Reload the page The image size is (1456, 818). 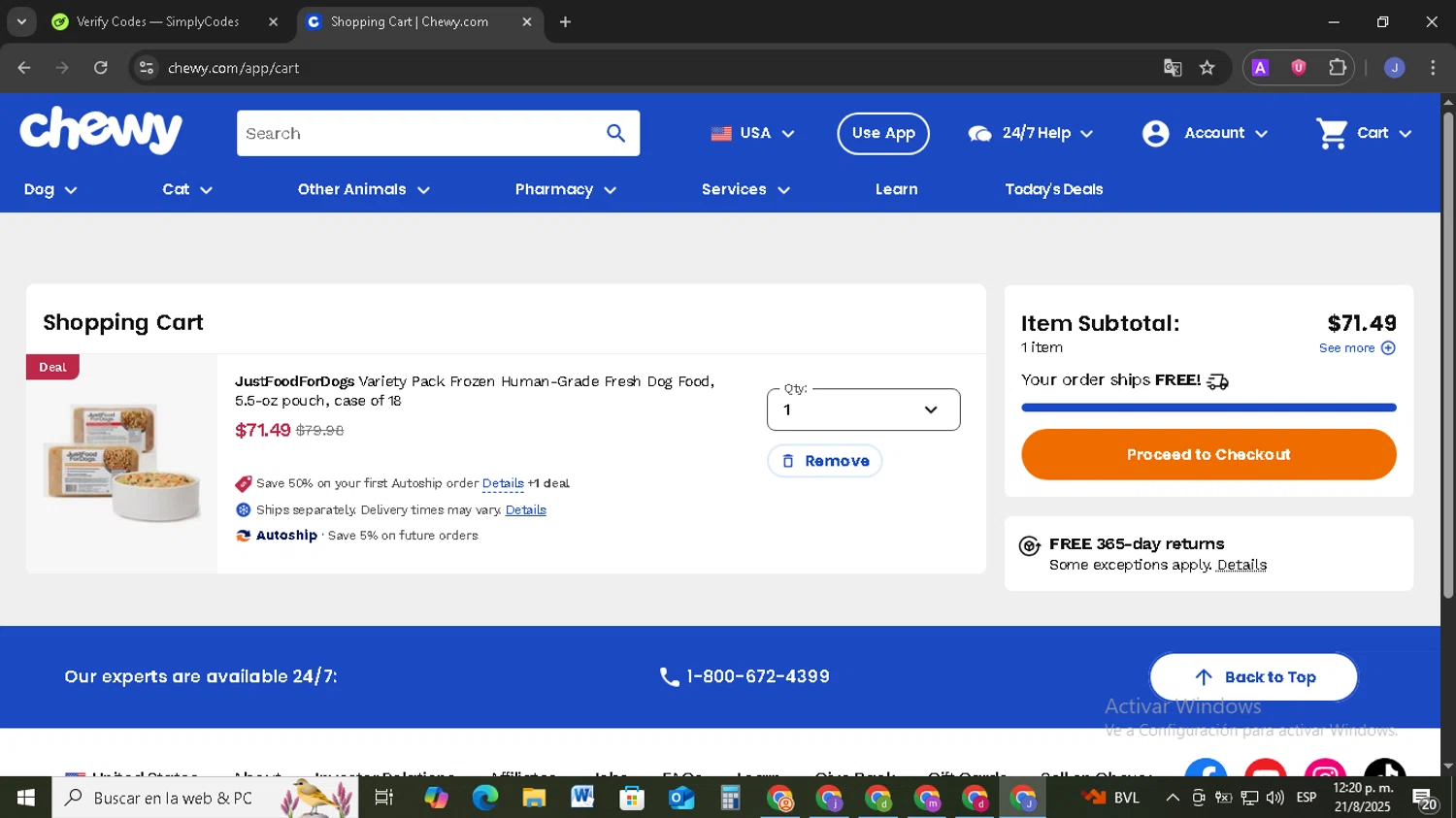[101, 68]
